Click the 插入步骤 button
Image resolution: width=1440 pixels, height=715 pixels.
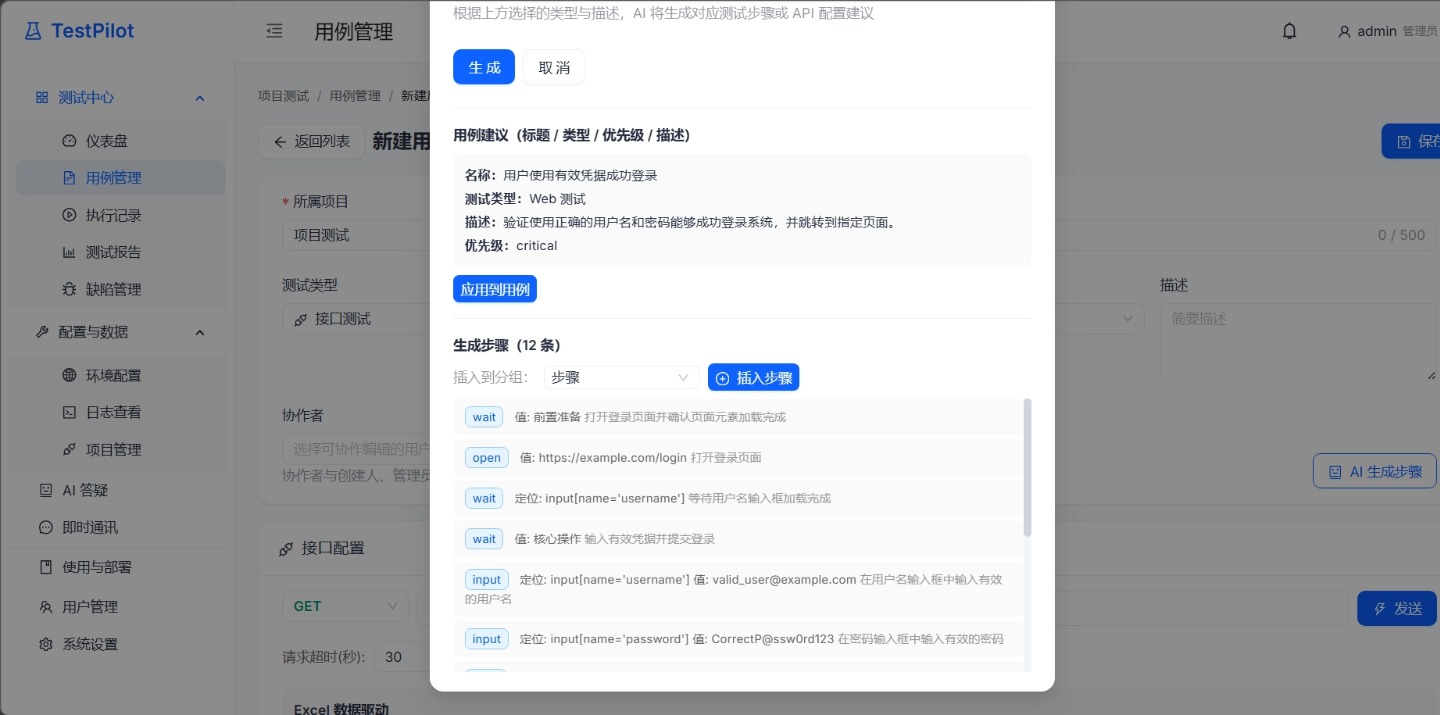click(x=753, y=377)
